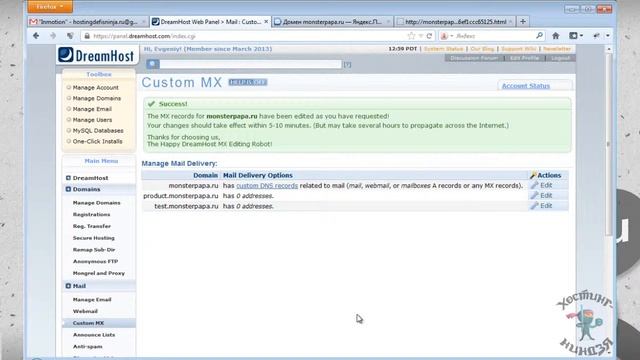Viewport: 640px width, 360px height.
Task: Open Manage Domains under Domains menu
Action: tap(96, 203)
